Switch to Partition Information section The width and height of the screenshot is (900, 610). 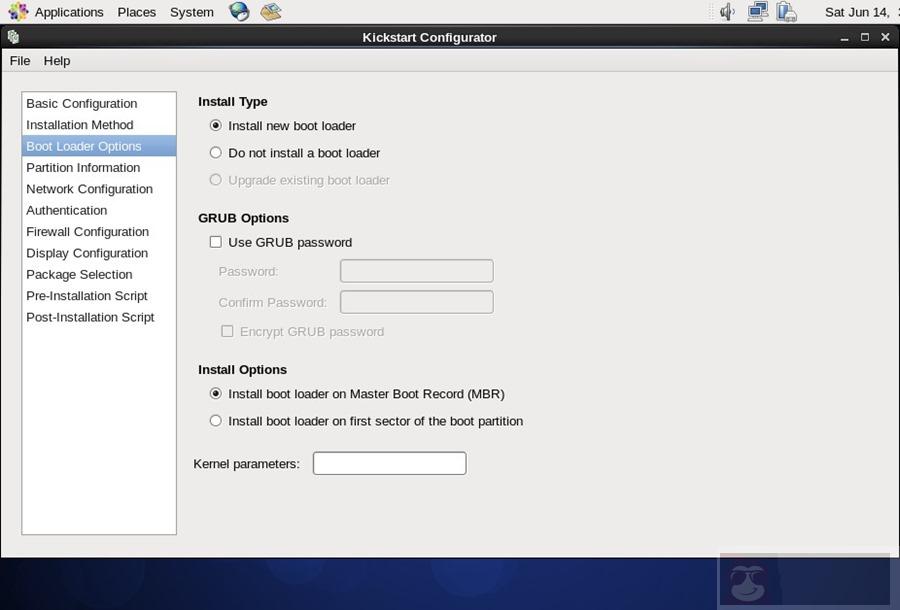click(83, 167)
